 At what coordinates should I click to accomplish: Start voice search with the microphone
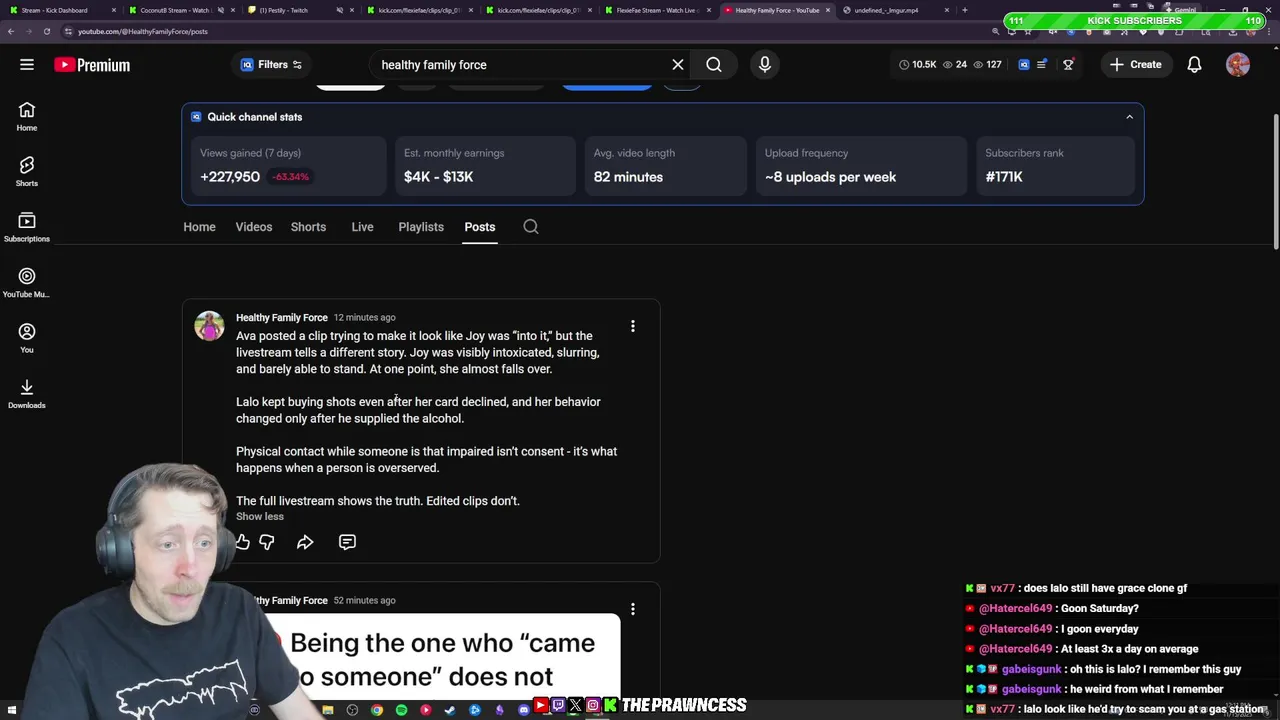click(x=765, y=65)
